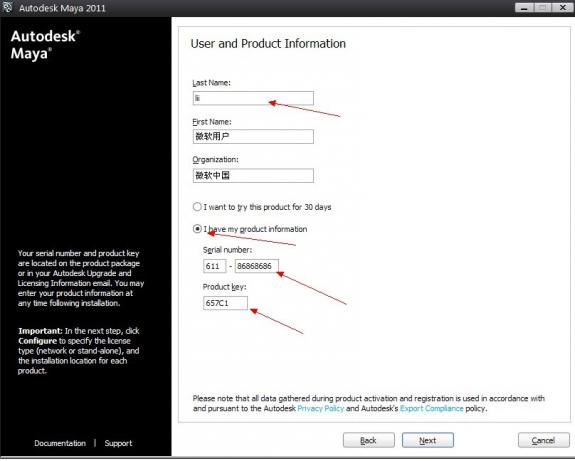The image size is (575, 461).
Task: Click the First Name input field
Action: coord(253,136)
